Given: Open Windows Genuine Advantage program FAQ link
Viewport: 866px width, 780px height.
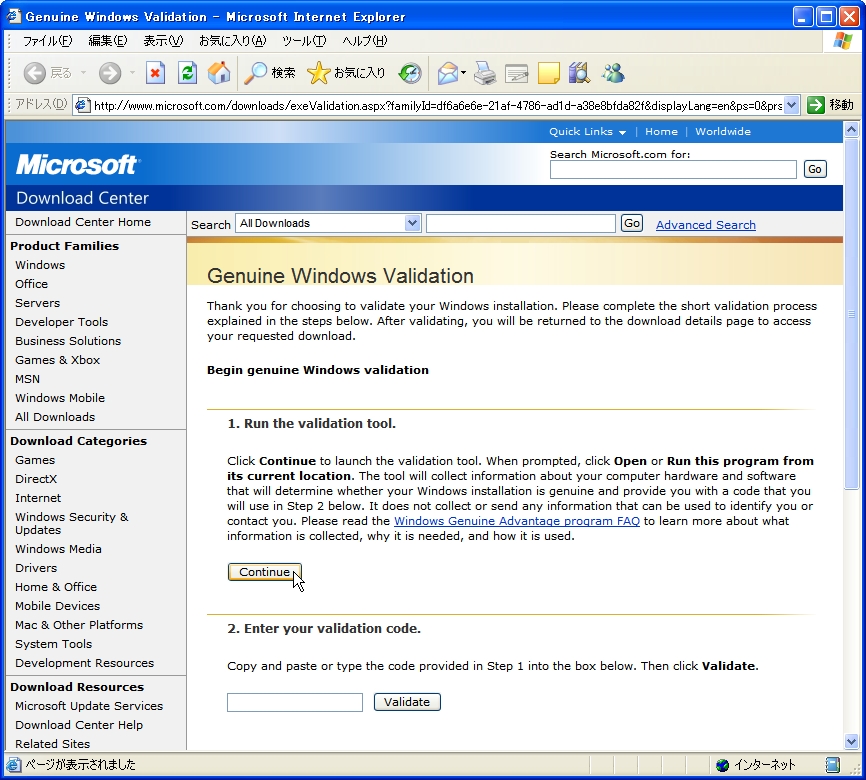Looking at the screenshot, I should tap(516, 521).
